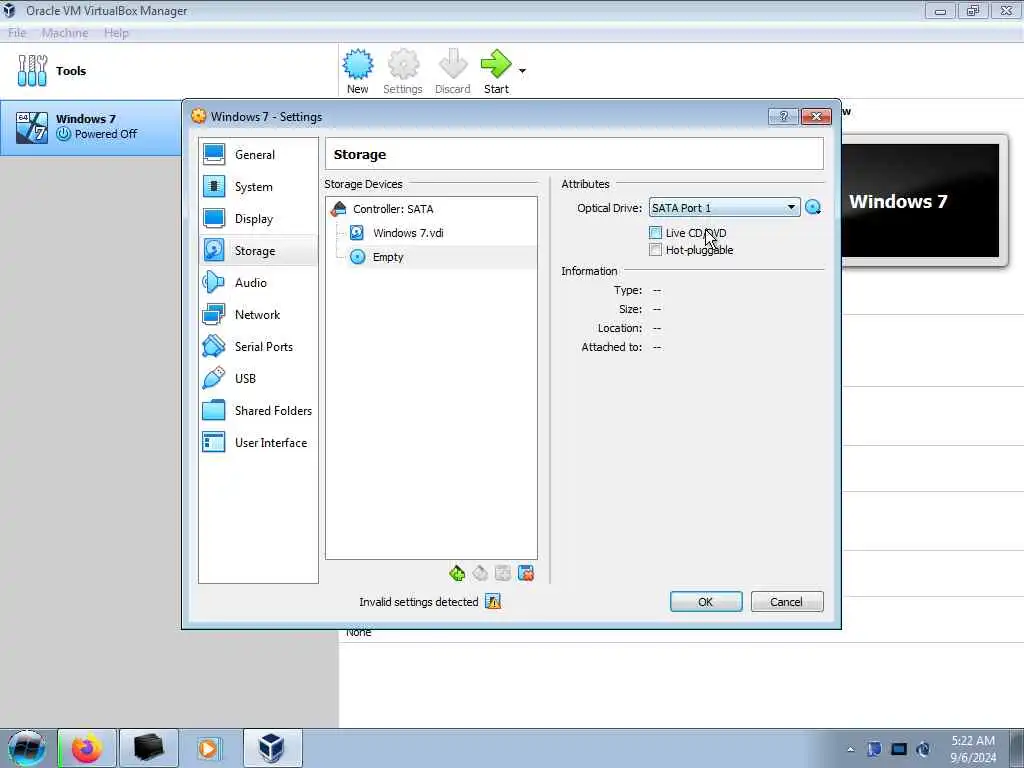Open the File menu

coord(17,33)
